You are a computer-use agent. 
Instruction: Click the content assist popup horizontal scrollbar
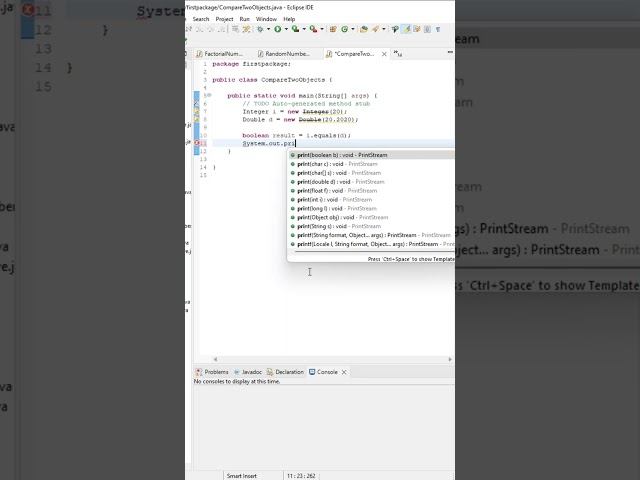[374, 252]
